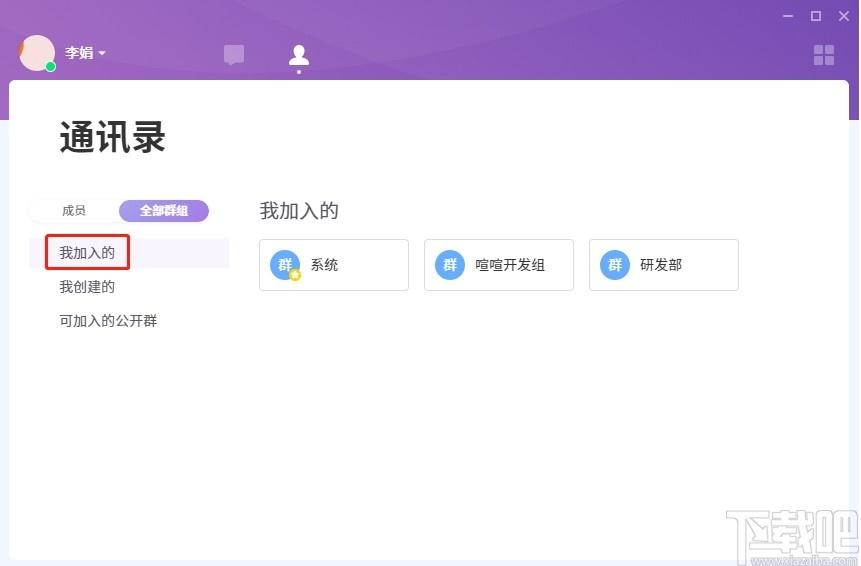Select 我创建的 in the sidebar
The height and width of the screenshot is (566, 861).
click(87, 287)
